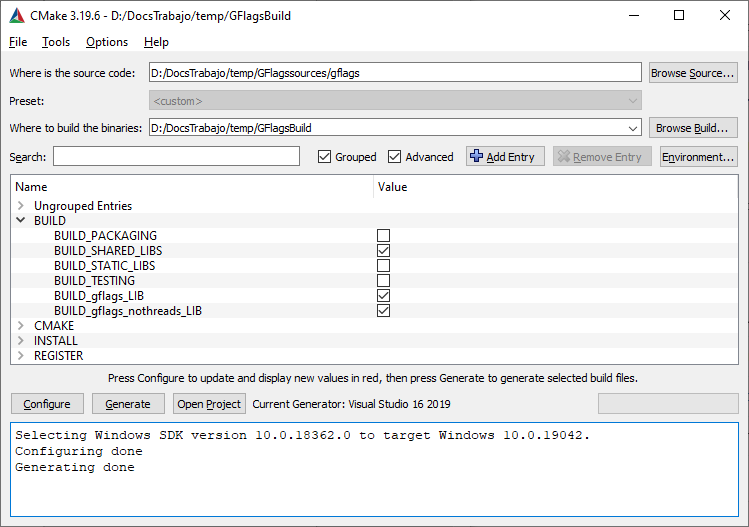Click the Value column header
The image size is (749, 527).
coord(556,187)
